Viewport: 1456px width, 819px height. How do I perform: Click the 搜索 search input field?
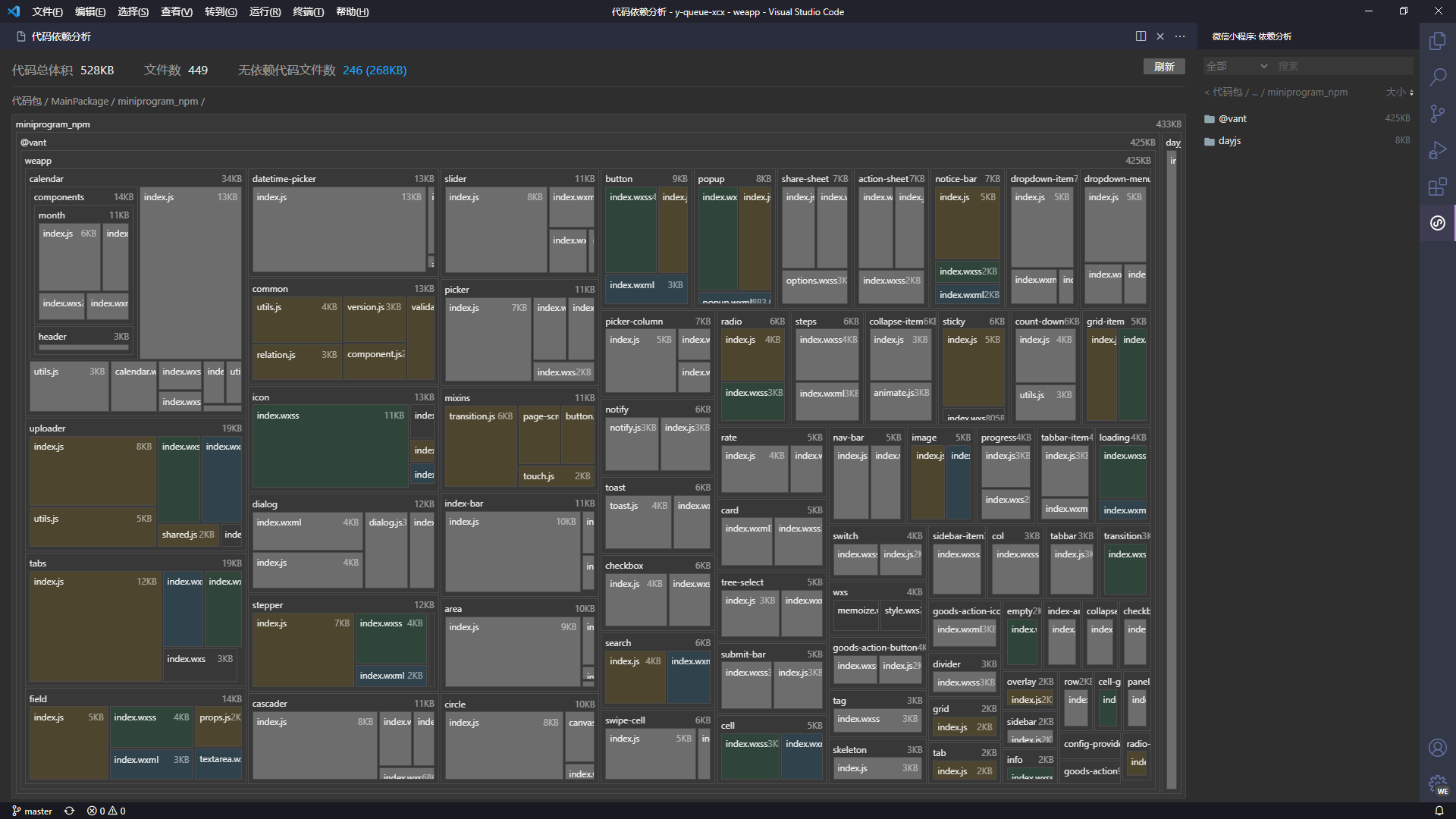point(1342,67)
